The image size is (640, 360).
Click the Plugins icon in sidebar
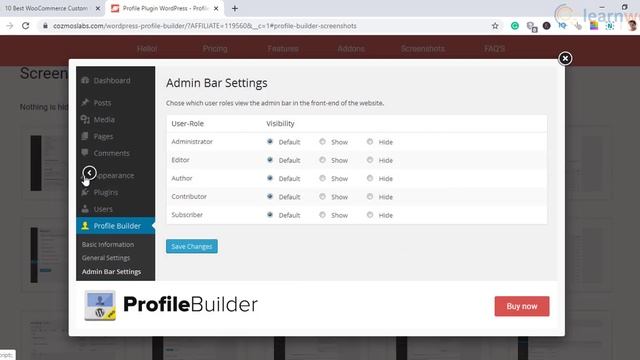(85, 192)
